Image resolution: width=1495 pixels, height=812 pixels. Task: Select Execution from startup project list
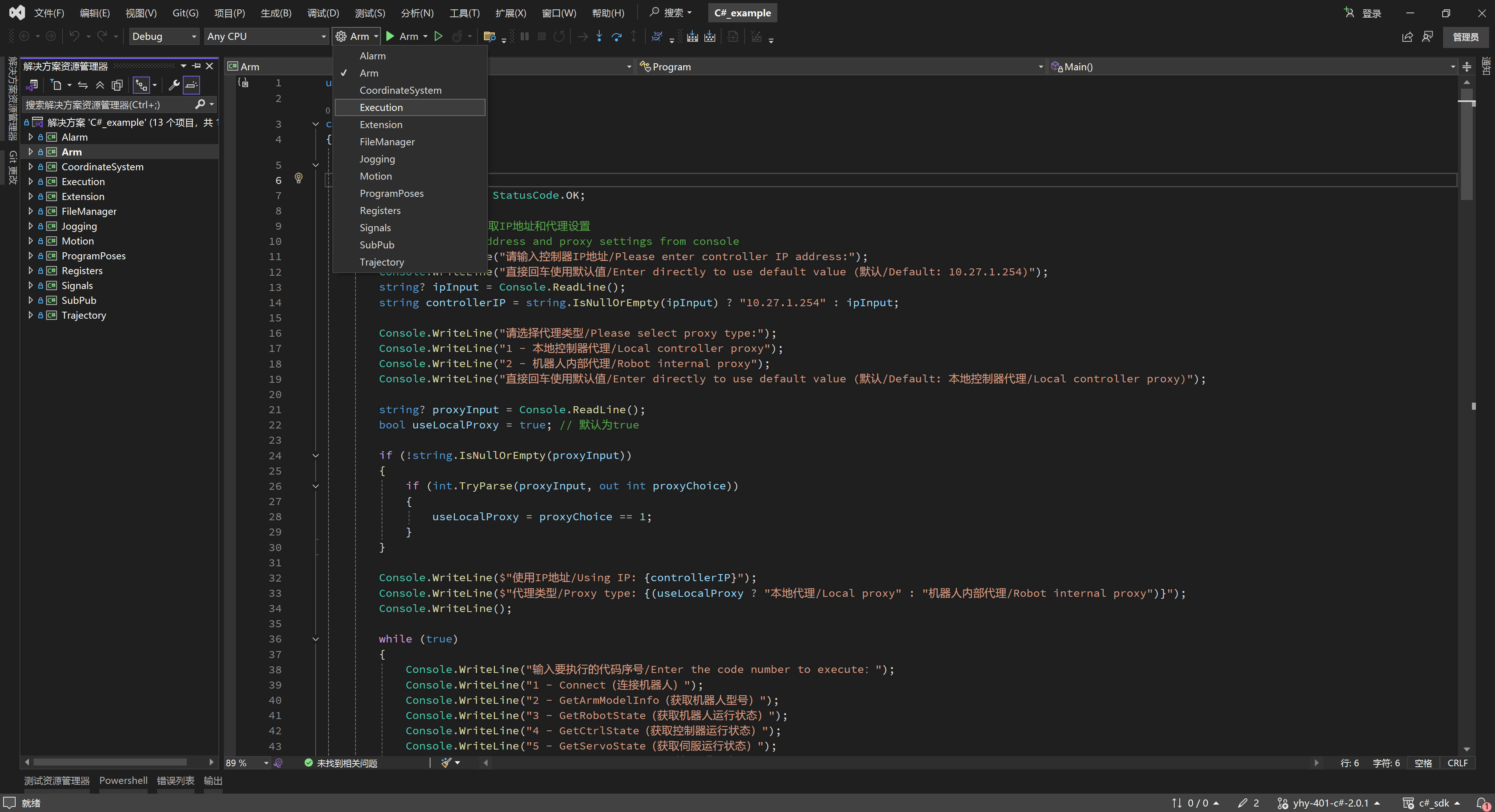(381, 107)
